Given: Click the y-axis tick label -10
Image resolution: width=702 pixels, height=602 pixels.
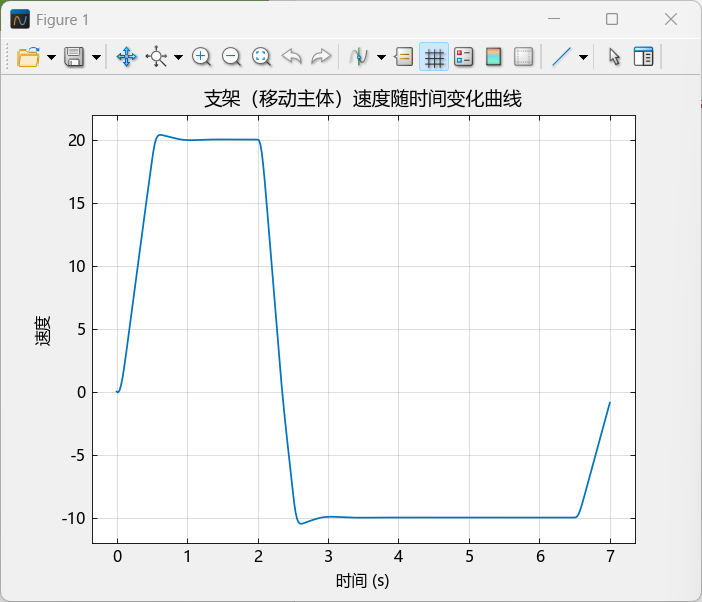Looking at the screenshot, I should pos(73,519).
